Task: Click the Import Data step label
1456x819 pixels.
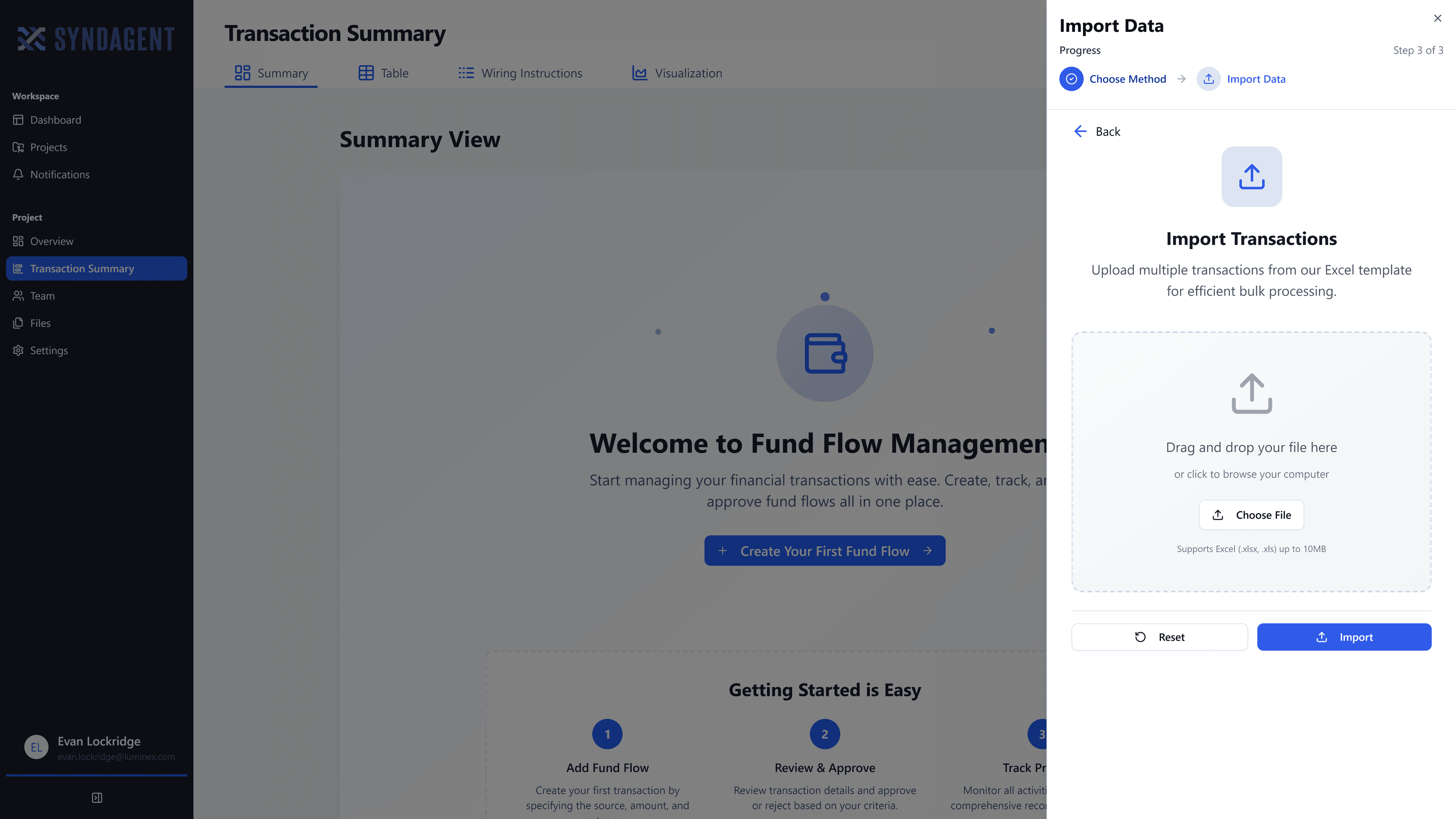Action: pyautogui.click(x=1256, y=79)
